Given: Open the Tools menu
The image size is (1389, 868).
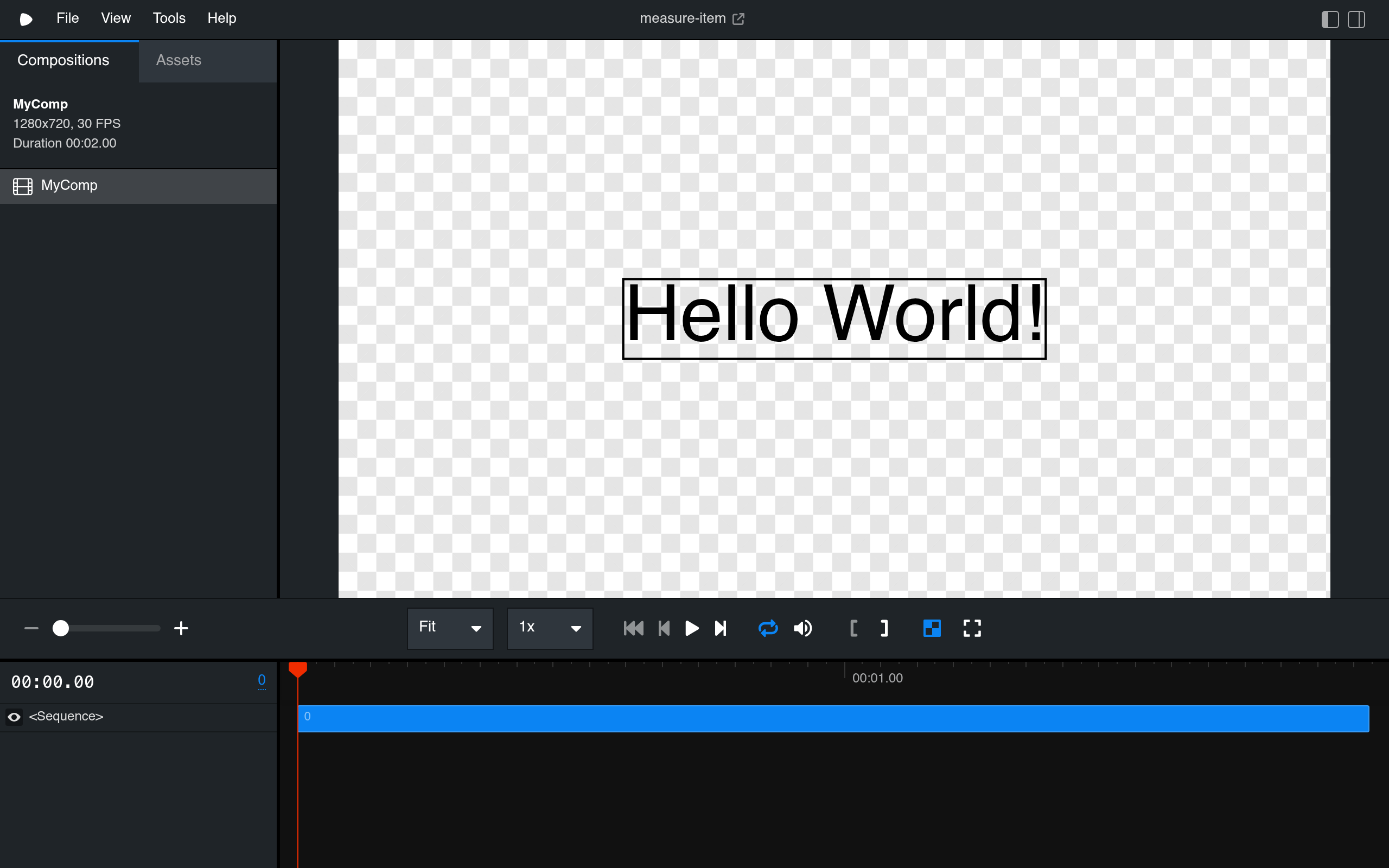Looking at the screenshot, I should click(x=169, y=18).
